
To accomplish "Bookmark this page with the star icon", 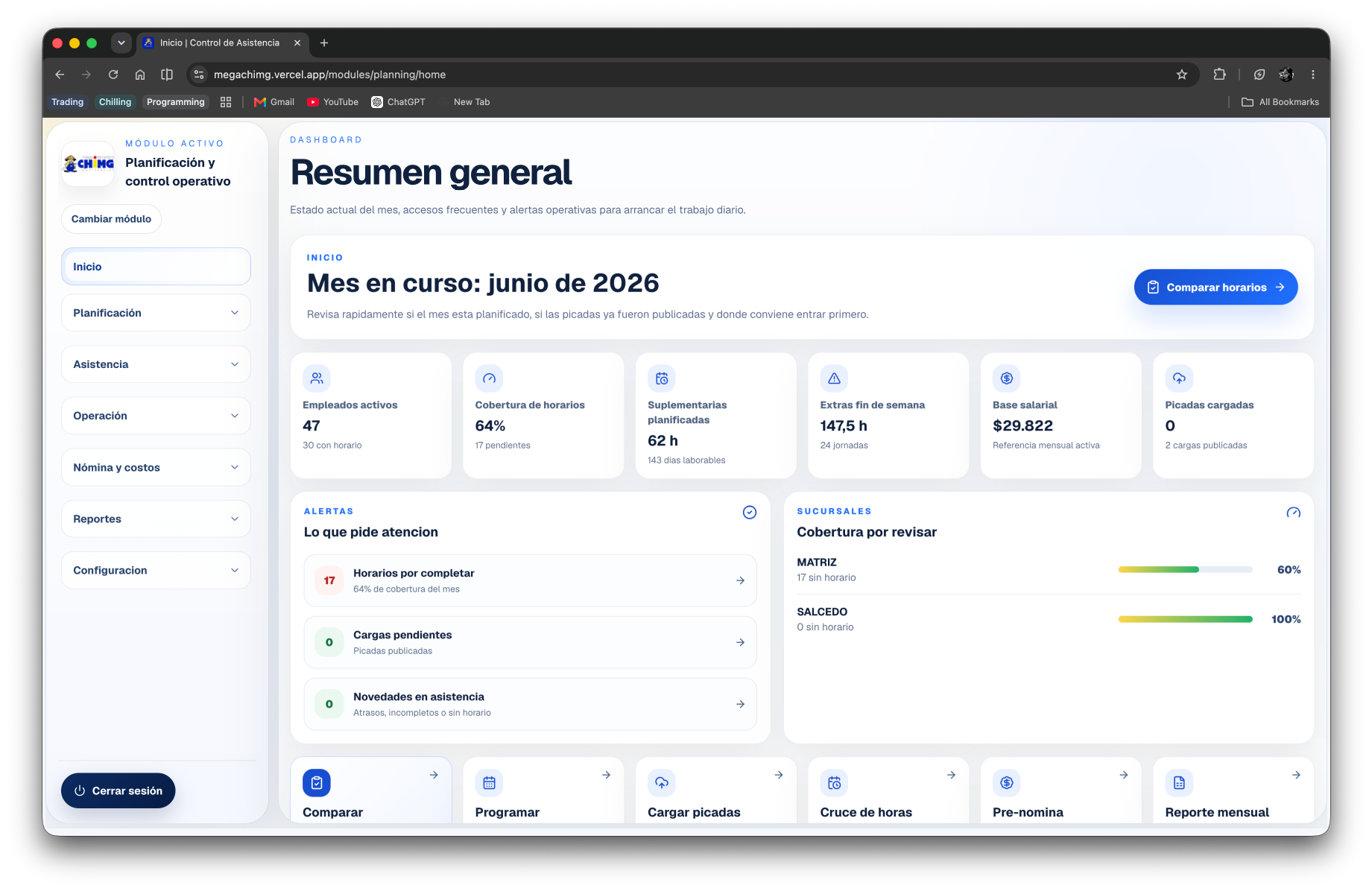I will [x=1181, y=74].
